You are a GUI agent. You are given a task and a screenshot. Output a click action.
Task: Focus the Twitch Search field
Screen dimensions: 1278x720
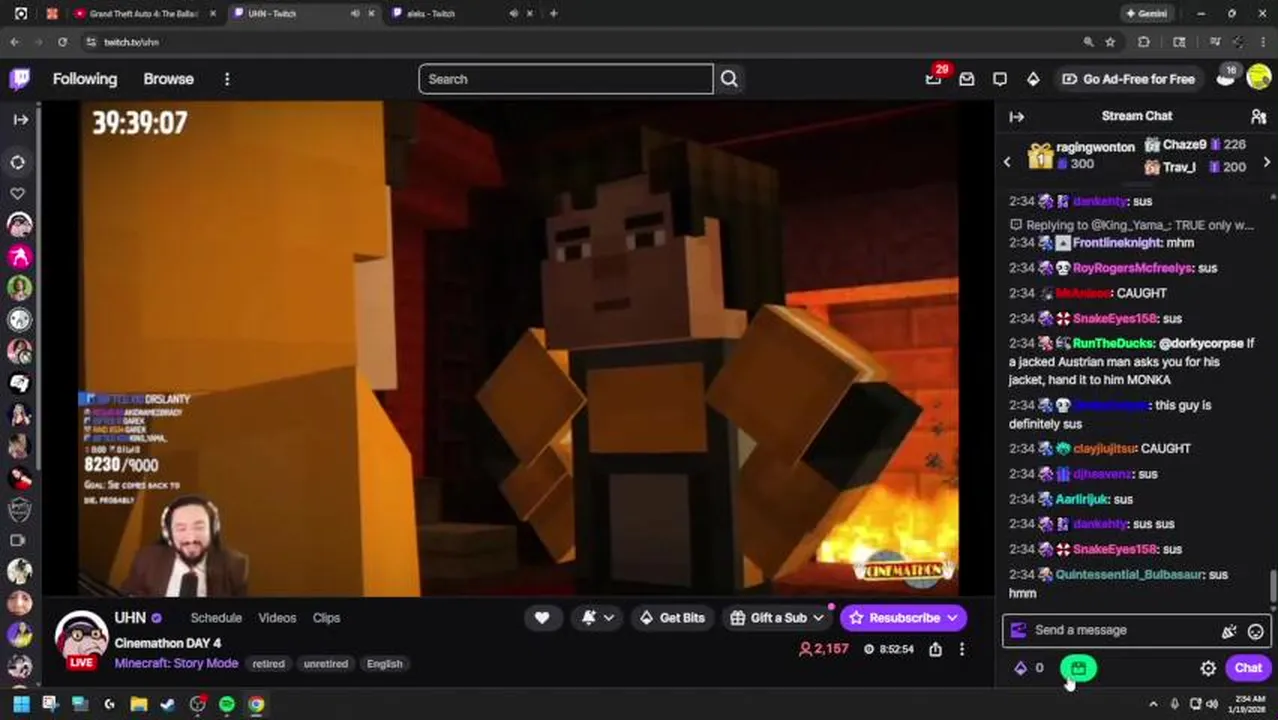tap(566, 79)
